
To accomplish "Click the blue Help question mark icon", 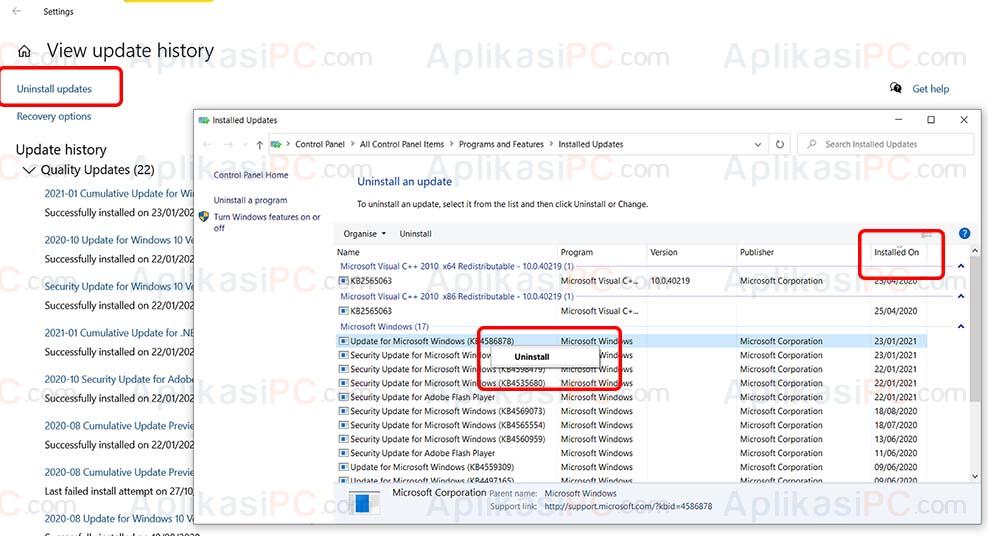I will (964, 234).
